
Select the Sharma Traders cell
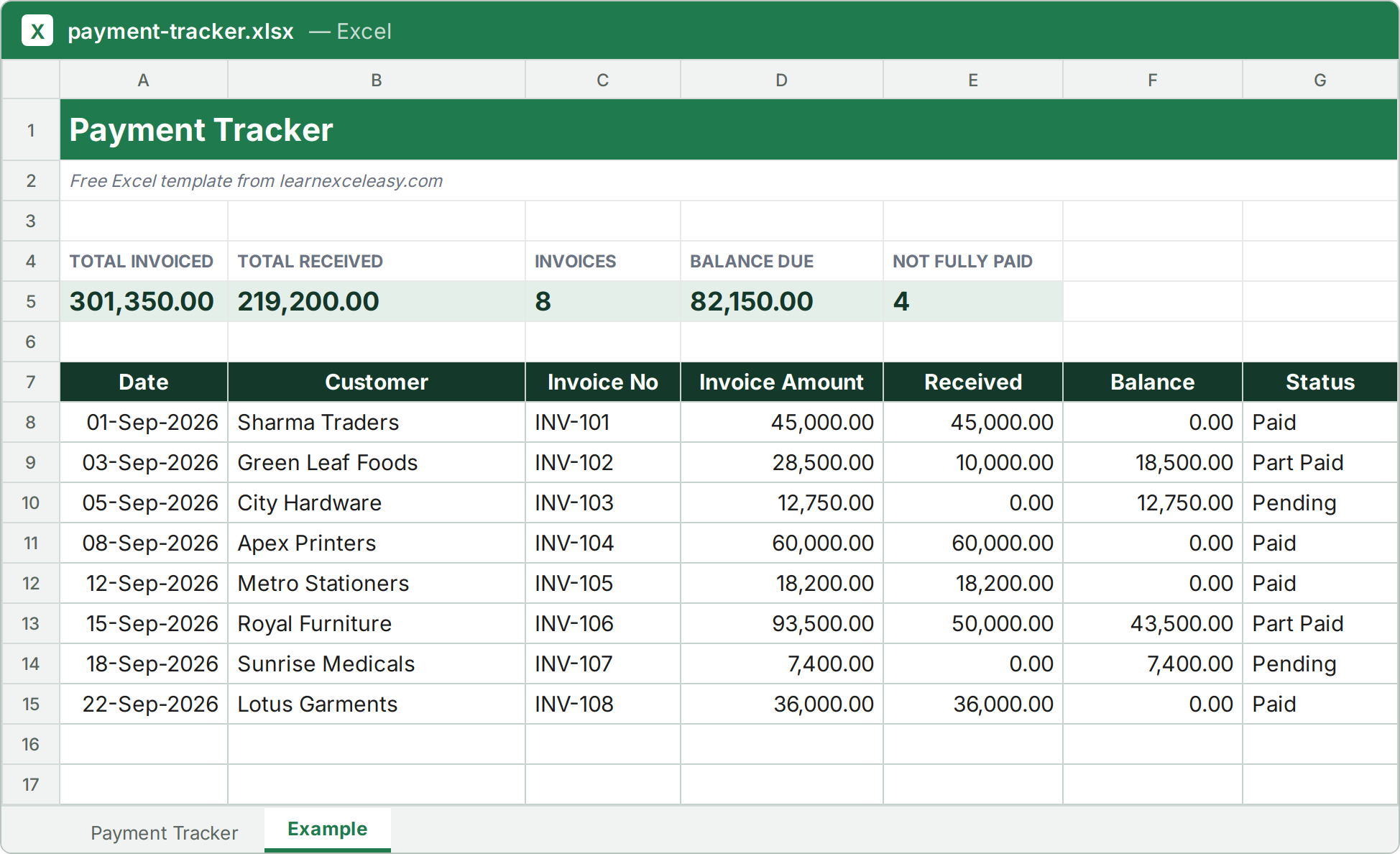click(377, 422)
